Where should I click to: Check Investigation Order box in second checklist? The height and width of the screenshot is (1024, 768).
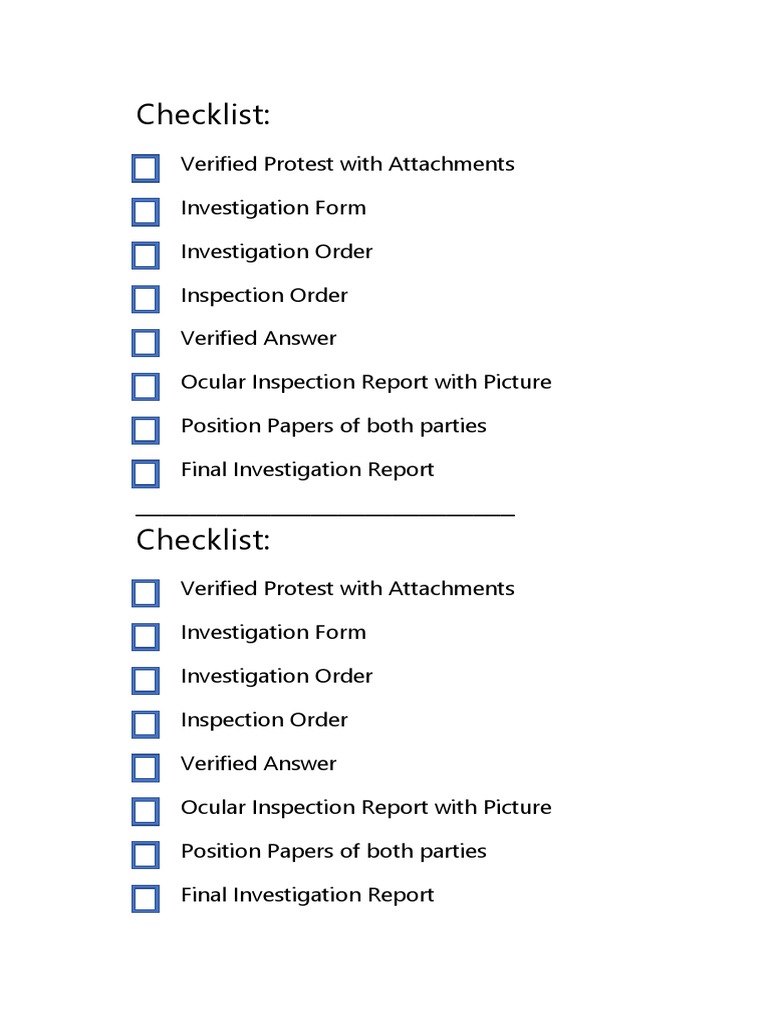point(145,680)
